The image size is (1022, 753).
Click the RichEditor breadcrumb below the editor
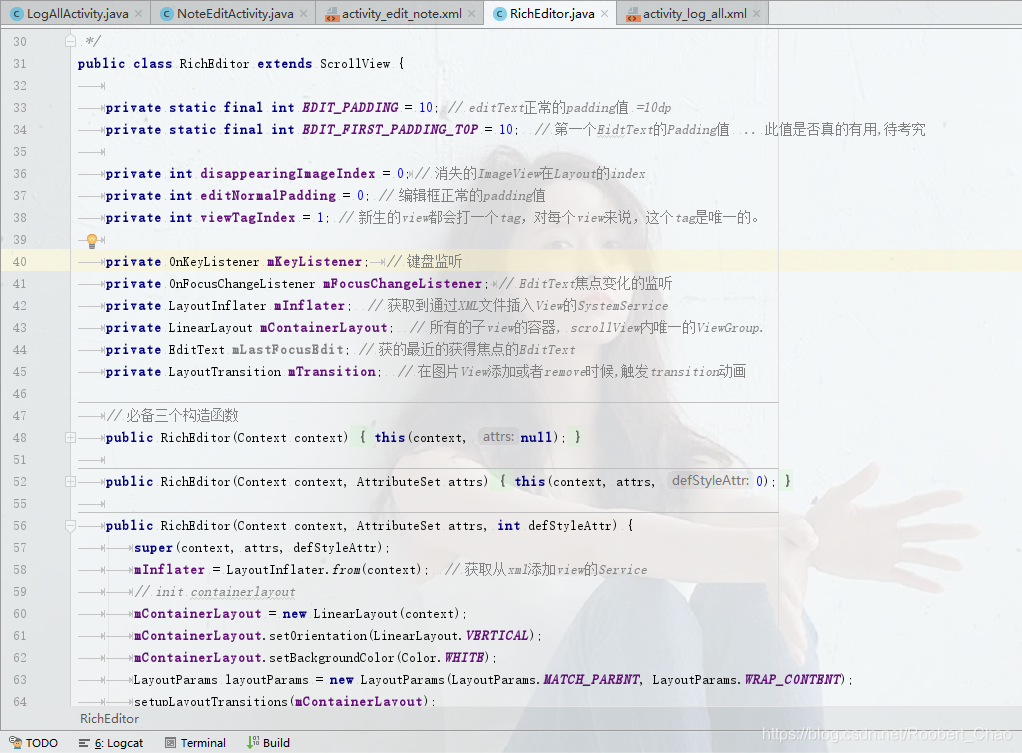[108, 718]
